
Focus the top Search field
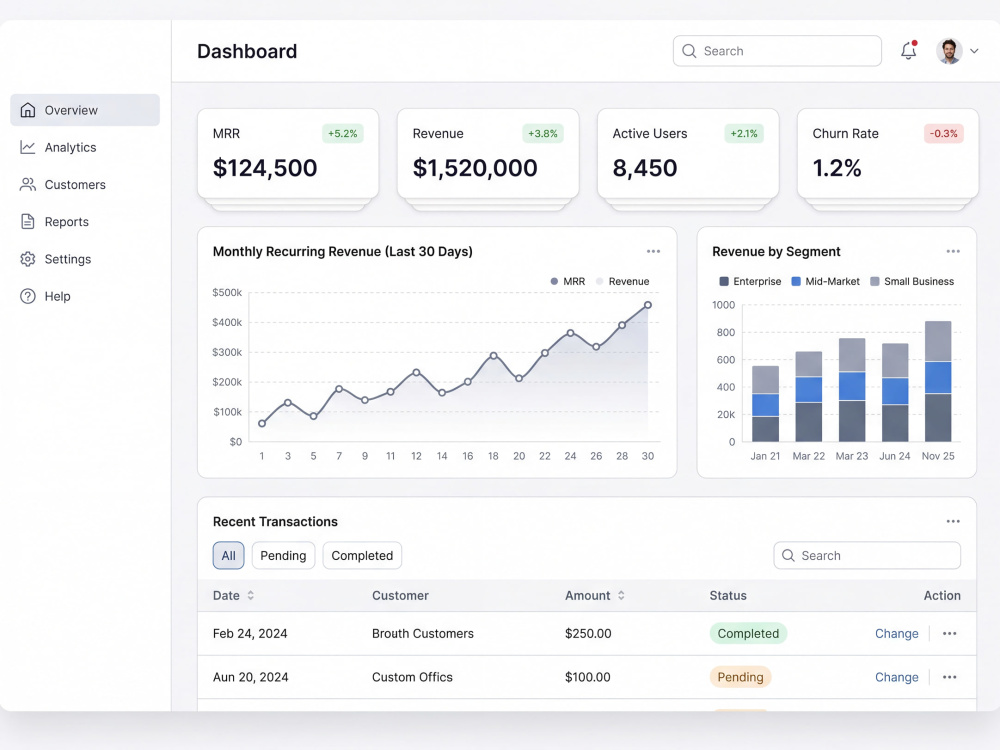pos(777,51)
